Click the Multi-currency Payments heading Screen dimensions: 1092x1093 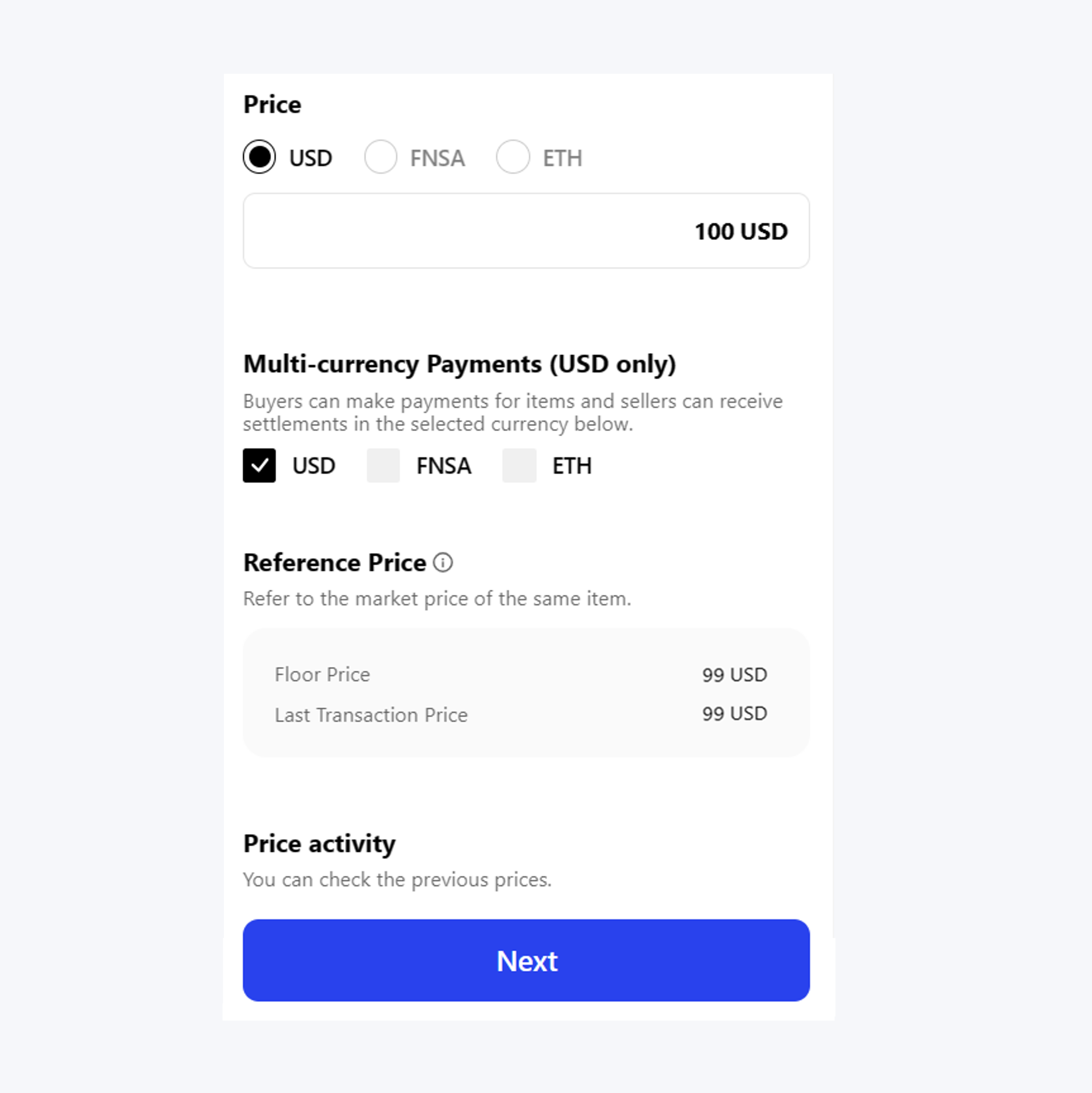coord(459,364)
